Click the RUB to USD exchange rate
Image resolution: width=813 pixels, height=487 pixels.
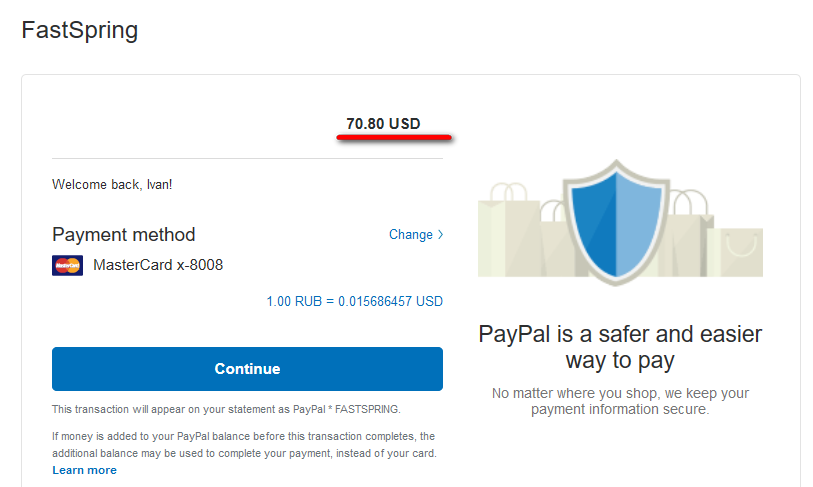click(355, 301)
